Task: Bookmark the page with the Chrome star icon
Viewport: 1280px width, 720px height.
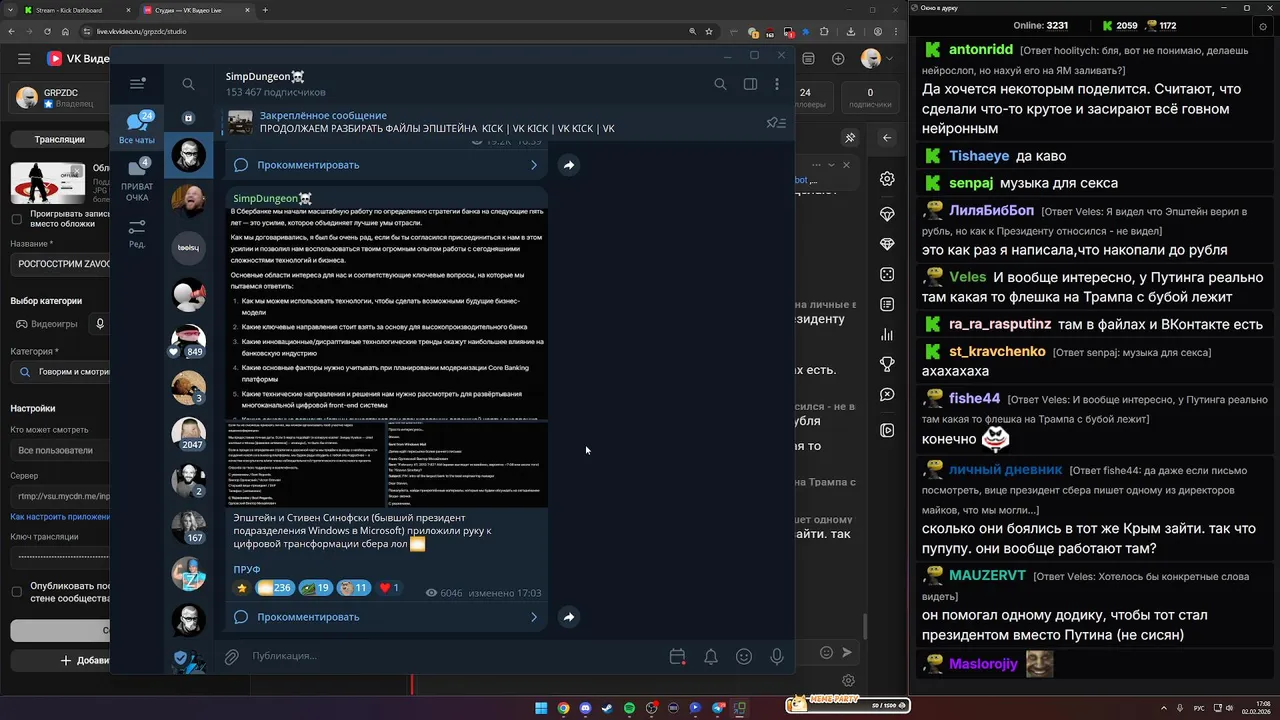Action: point(709,32)
